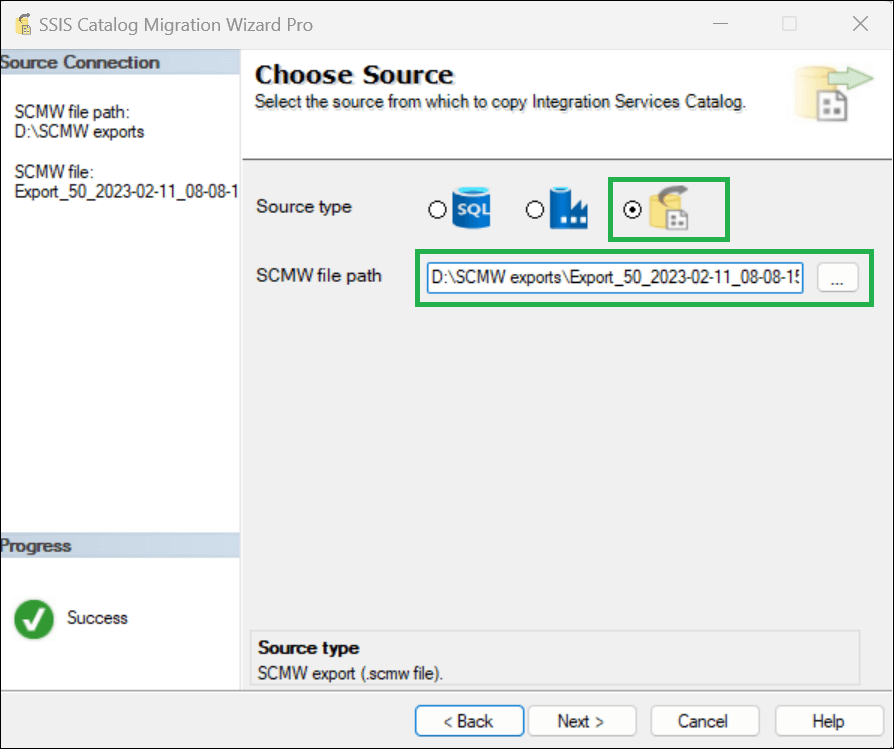
Task: Close the wizard window
Action: coord(860,24)
